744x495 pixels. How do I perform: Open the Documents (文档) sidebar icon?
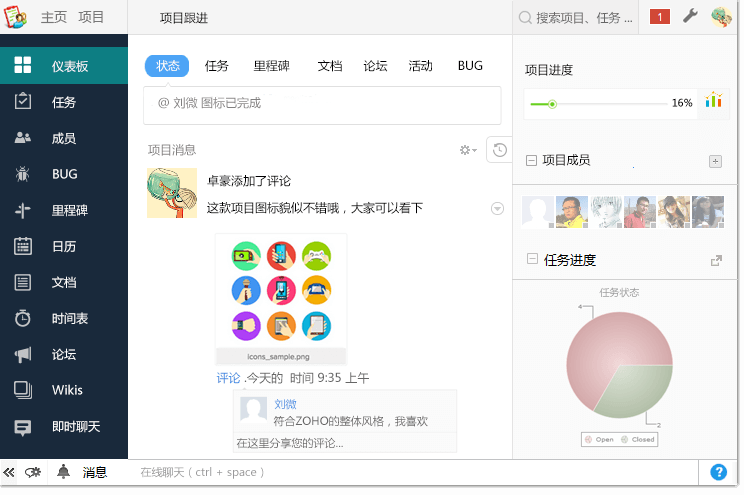pos(23,282)
